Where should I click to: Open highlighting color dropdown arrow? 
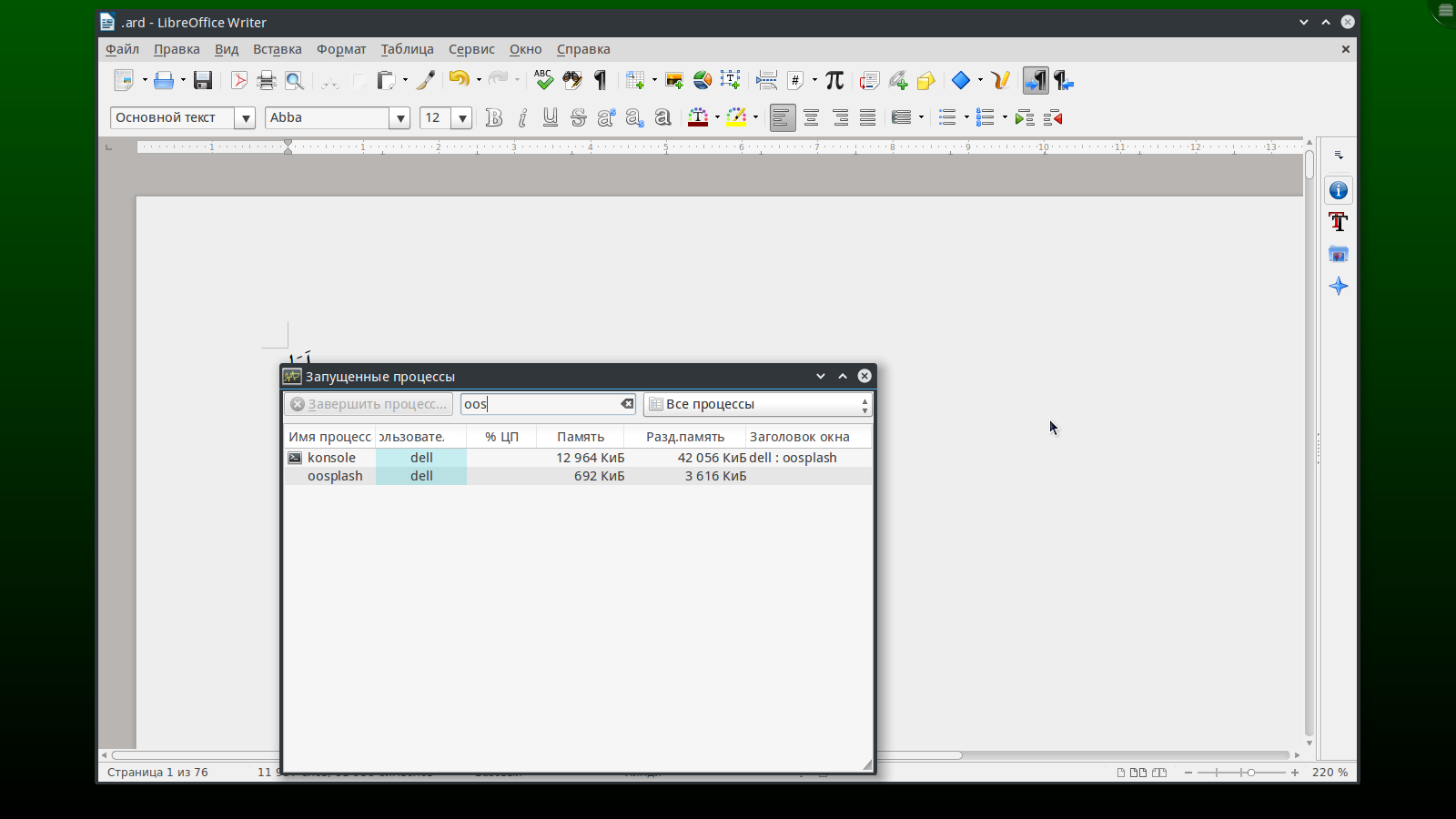[x=755, y=117]
